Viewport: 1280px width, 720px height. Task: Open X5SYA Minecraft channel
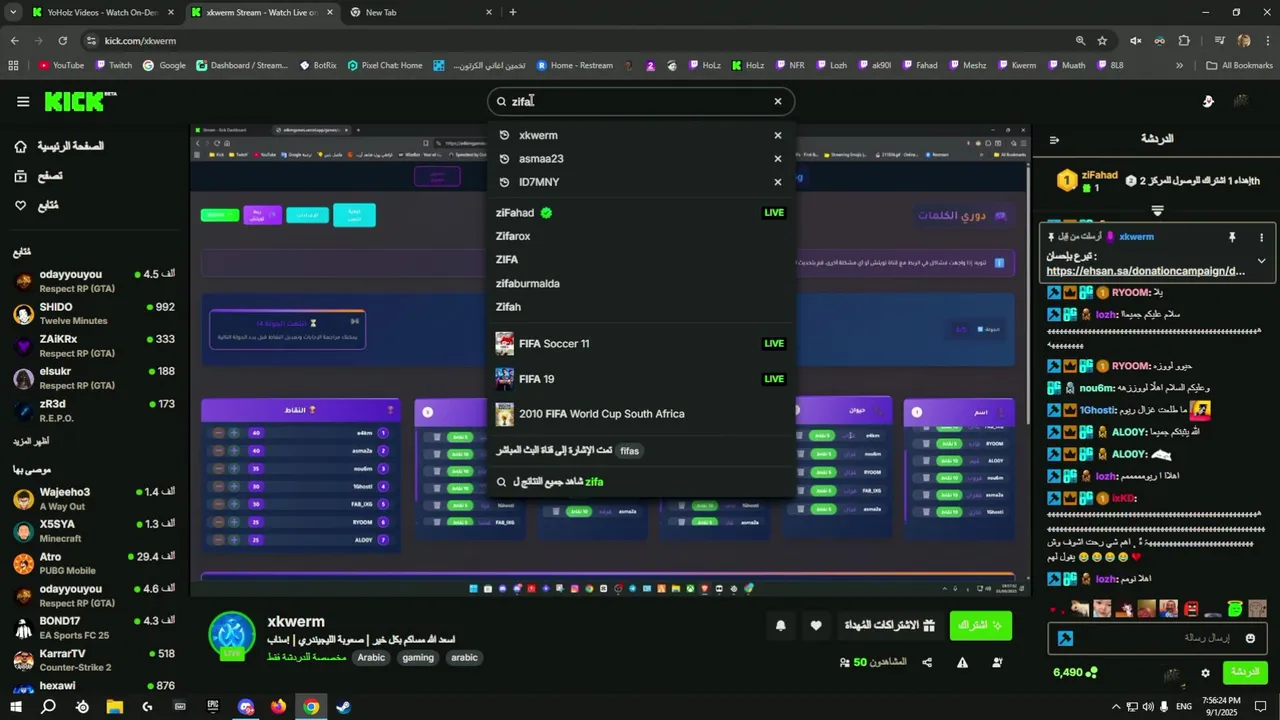click(94, 531)
